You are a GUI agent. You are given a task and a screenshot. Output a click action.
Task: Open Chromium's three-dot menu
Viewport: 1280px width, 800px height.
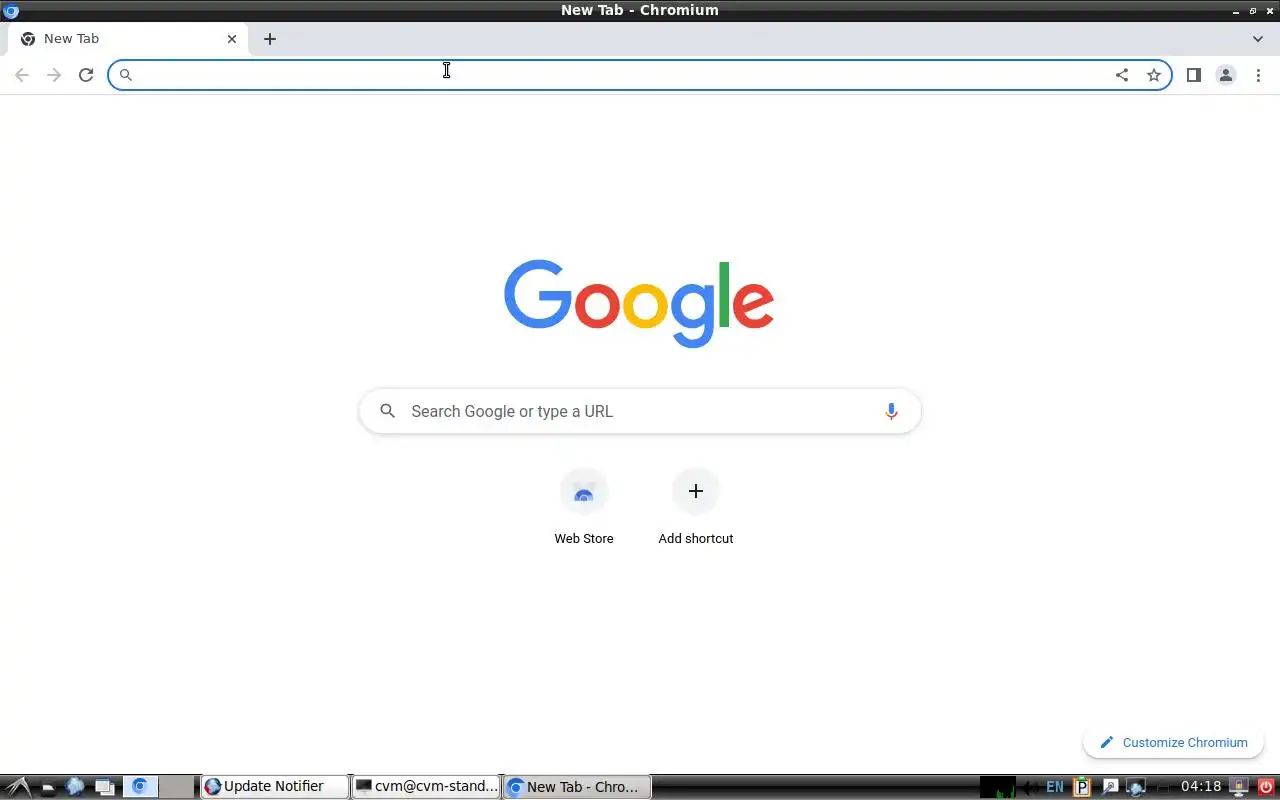click(x=1258, y=75)
